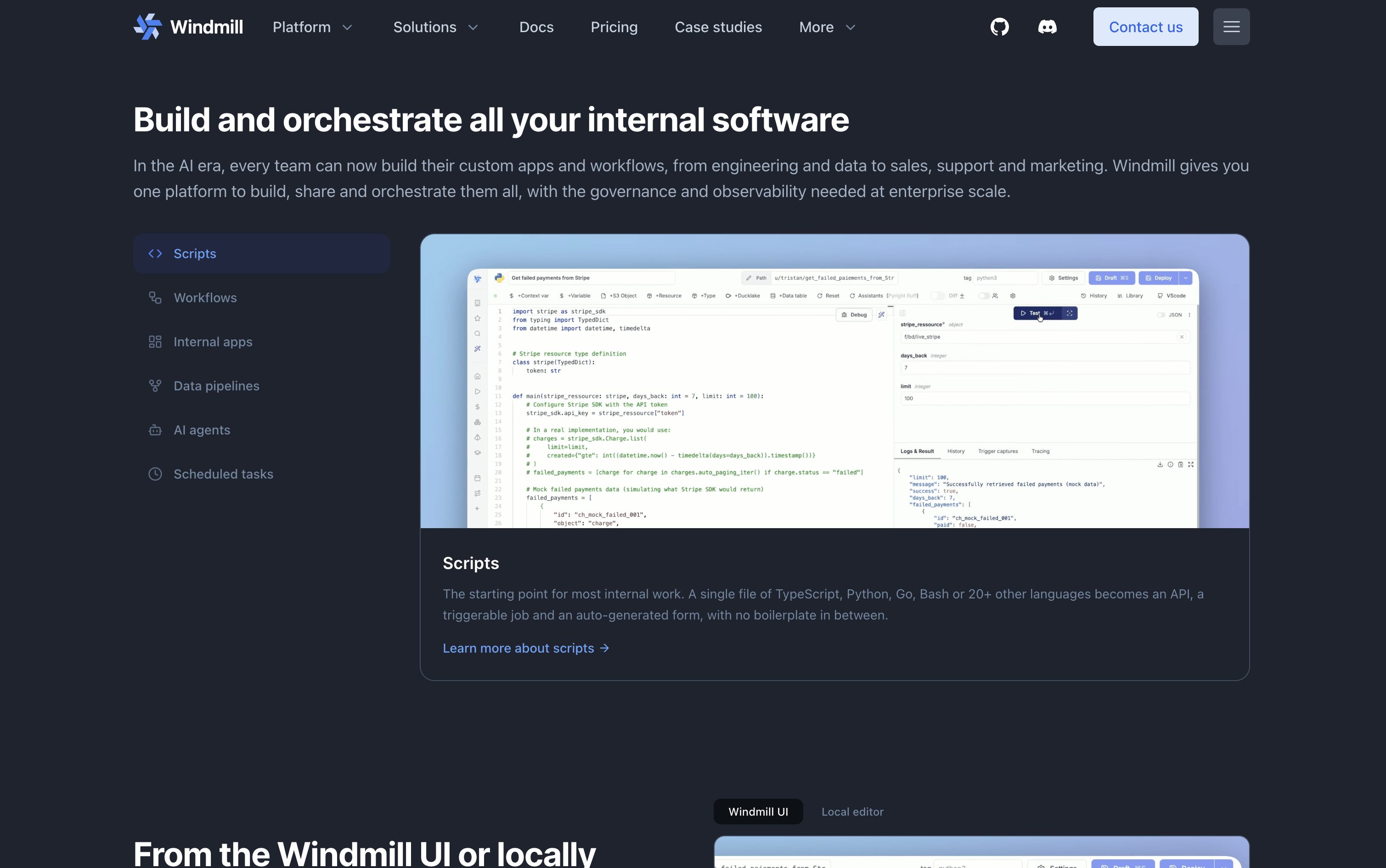Click the Test button in the editor

point(1037,313)
